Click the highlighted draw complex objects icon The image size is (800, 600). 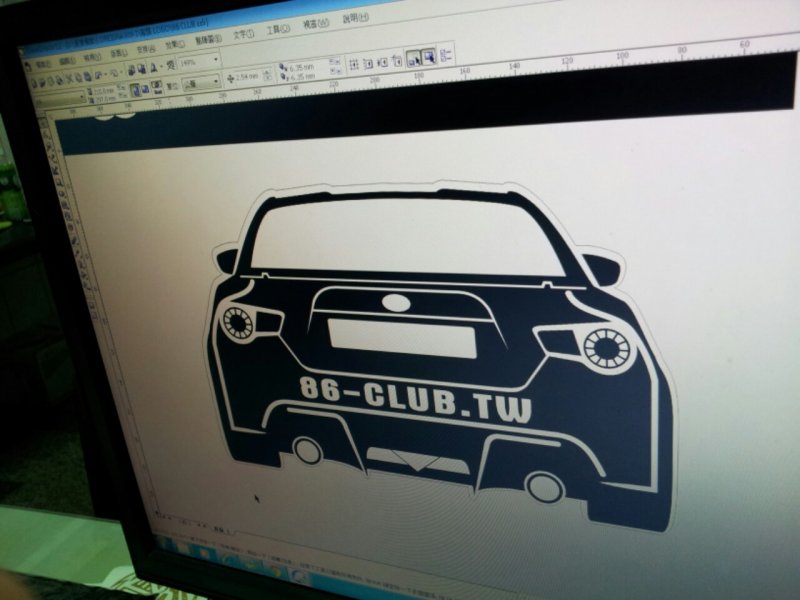(x=427, y=57)
